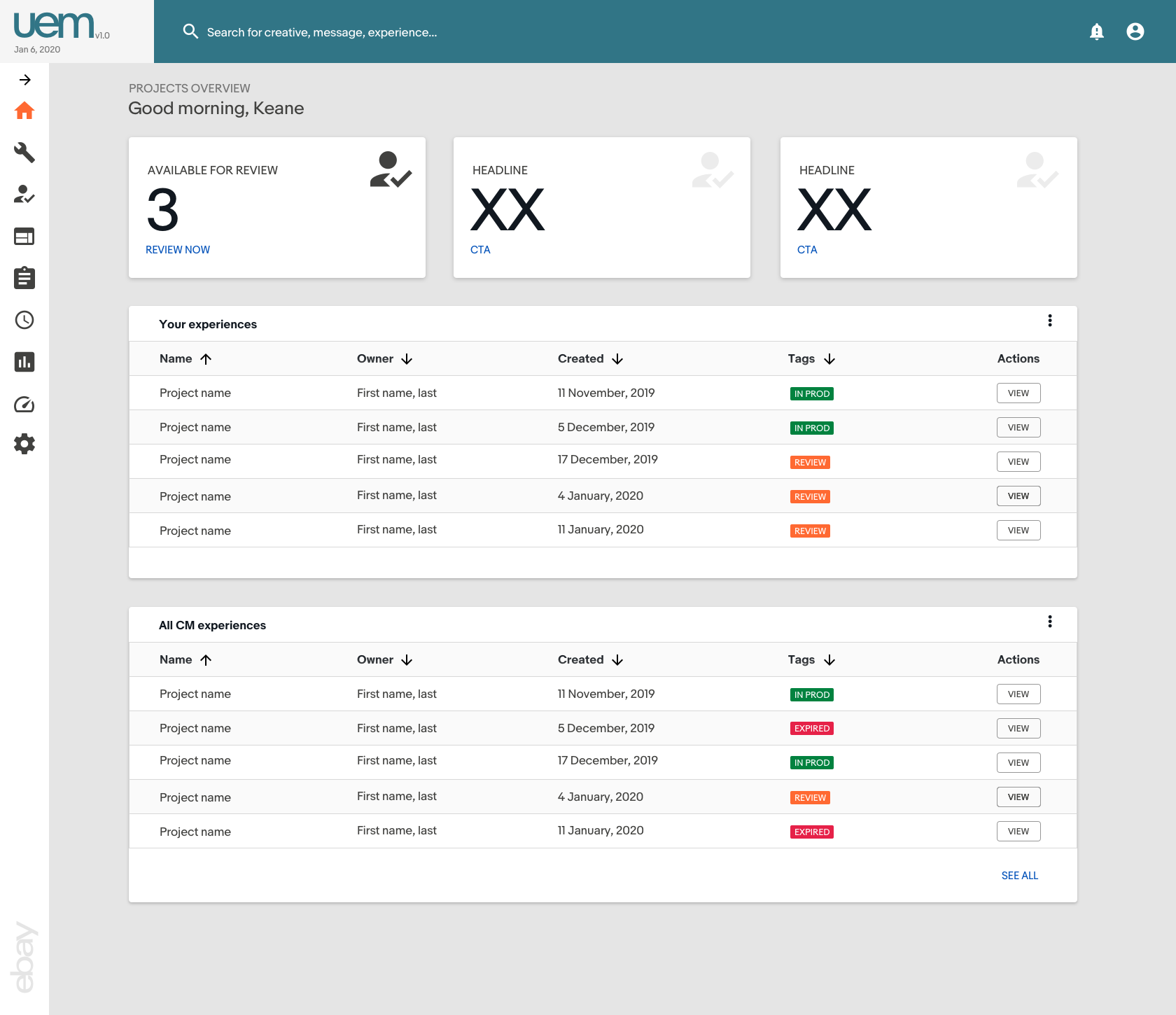Click the REVIEW NOW link
The image size is (1176, 1015).
pos(178,250)
